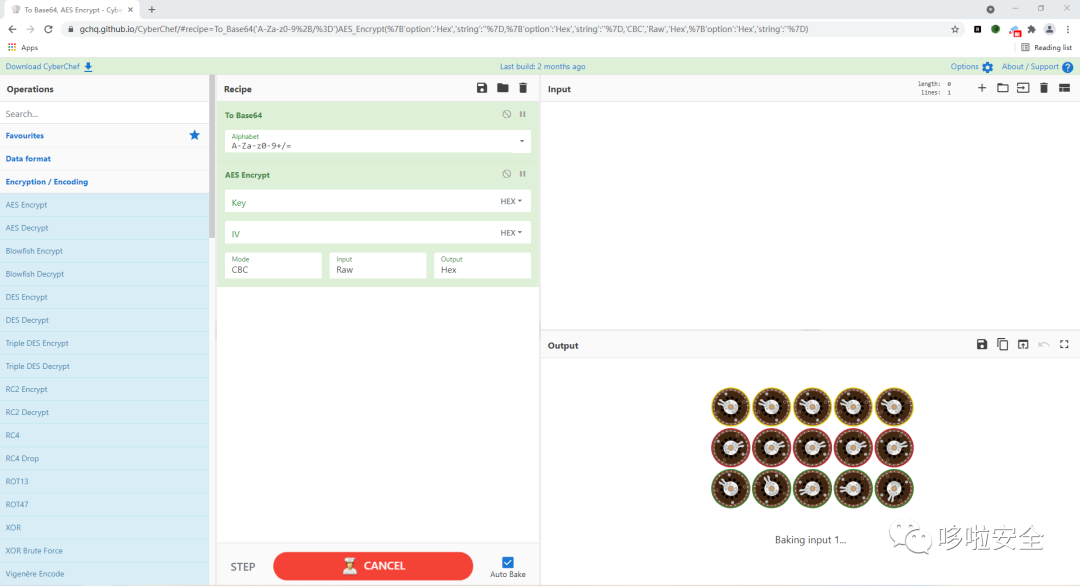Image resolution: width=1080 pixels, height=586 pixels.
Task: Open the Chrome three-dot menu
Action: 1068,29
